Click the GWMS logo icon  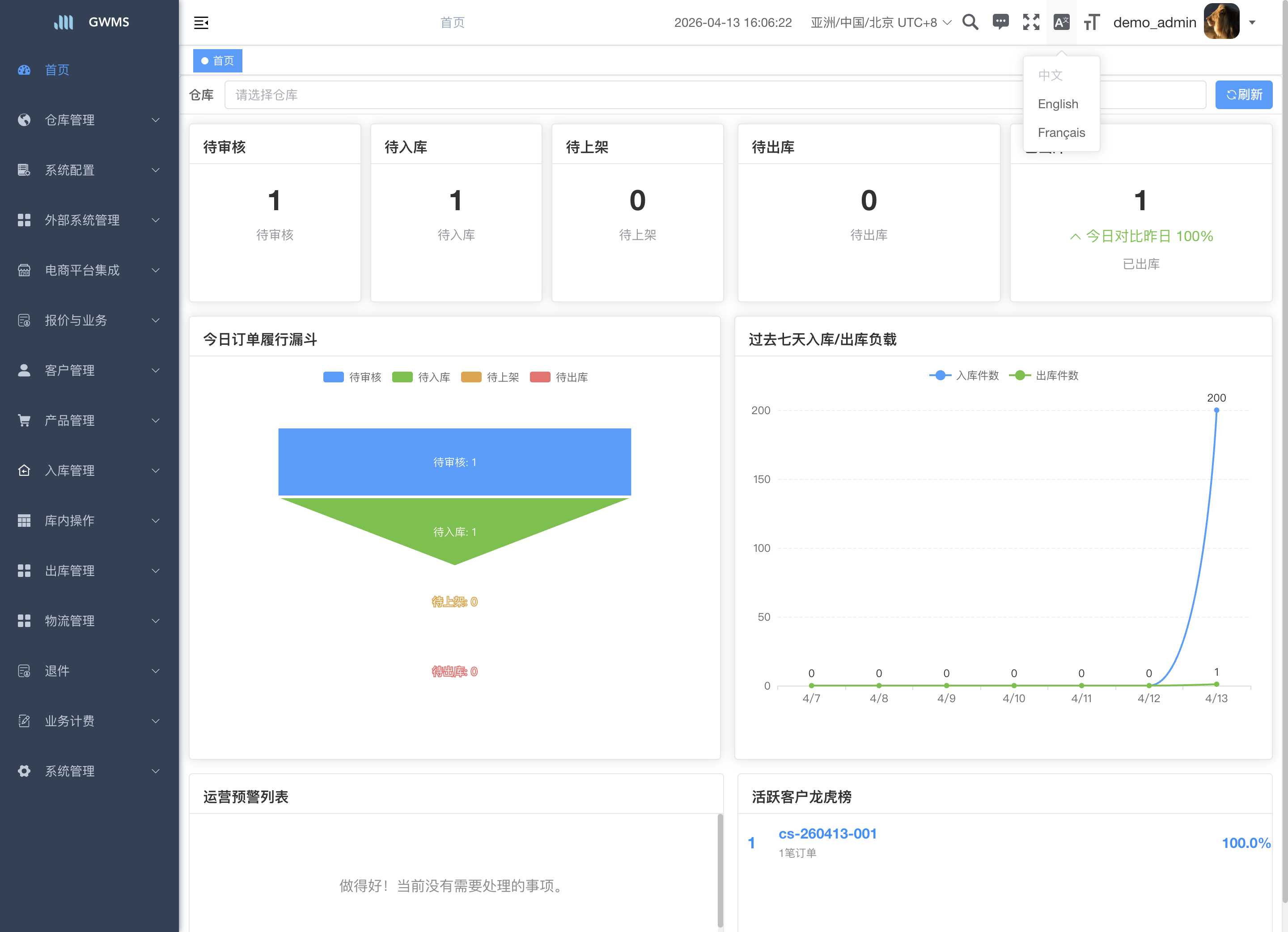64,22
